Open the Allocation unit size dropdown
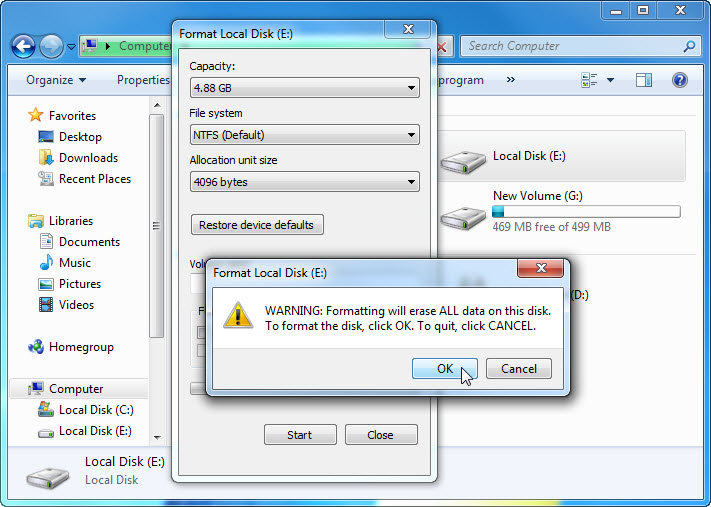Image resolution: width=711 pixels, height=507 pixels. (x=305, y=182)
